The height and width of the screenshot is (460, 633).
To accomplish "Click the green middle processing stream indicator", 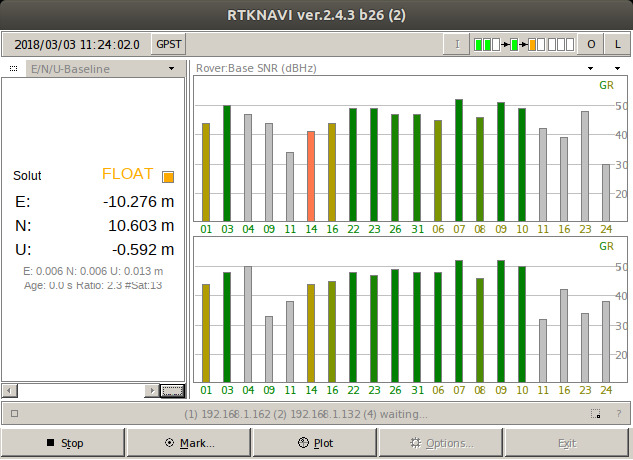I will click(x=514, y=44).
